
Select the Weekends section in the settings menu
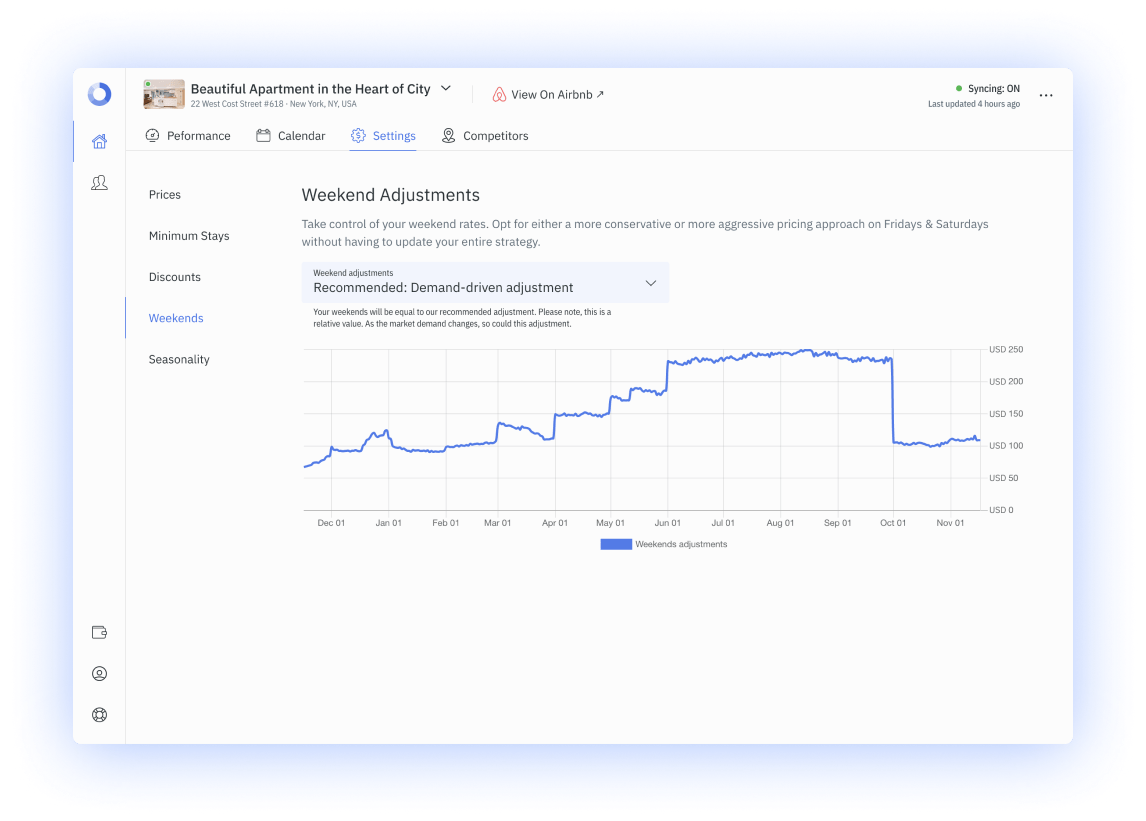[175, 318]
